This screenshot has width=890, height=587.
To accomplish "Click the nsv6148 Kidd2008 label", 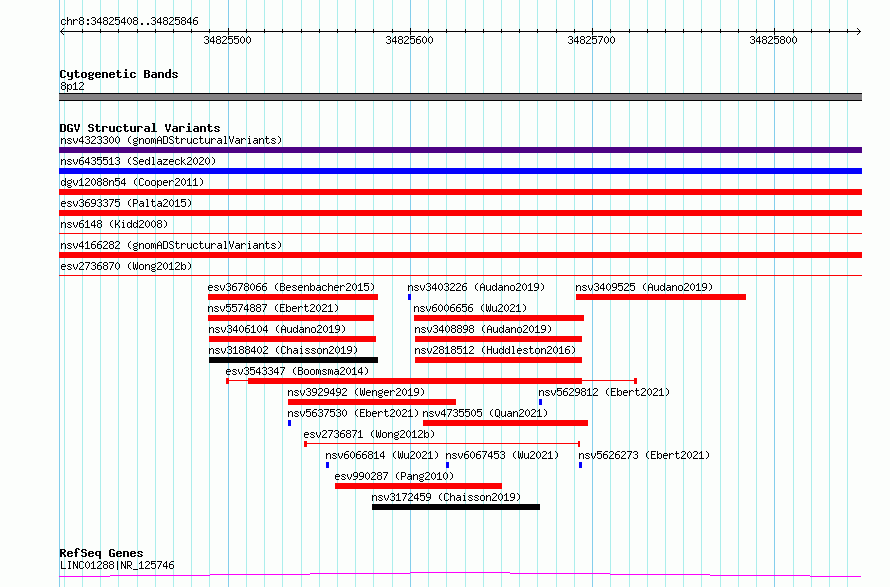I will click(114, 224).
